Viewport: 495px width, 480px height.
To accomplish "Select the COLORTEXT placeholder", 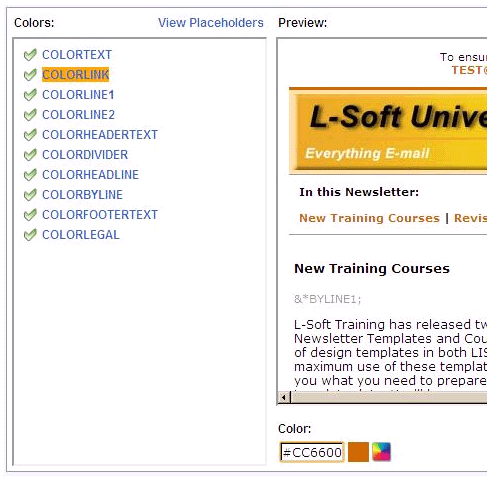I will (x=77, y=55).
